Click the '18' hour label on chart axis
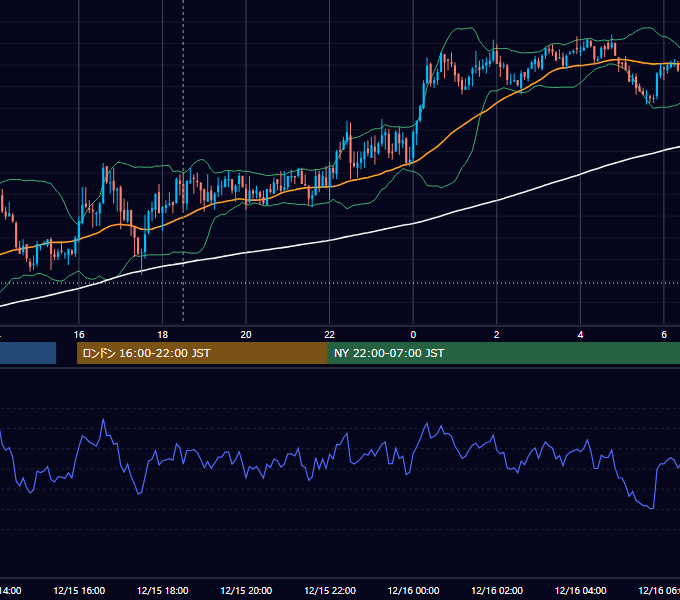Screen dimensions: 680x600 (163, 334)
